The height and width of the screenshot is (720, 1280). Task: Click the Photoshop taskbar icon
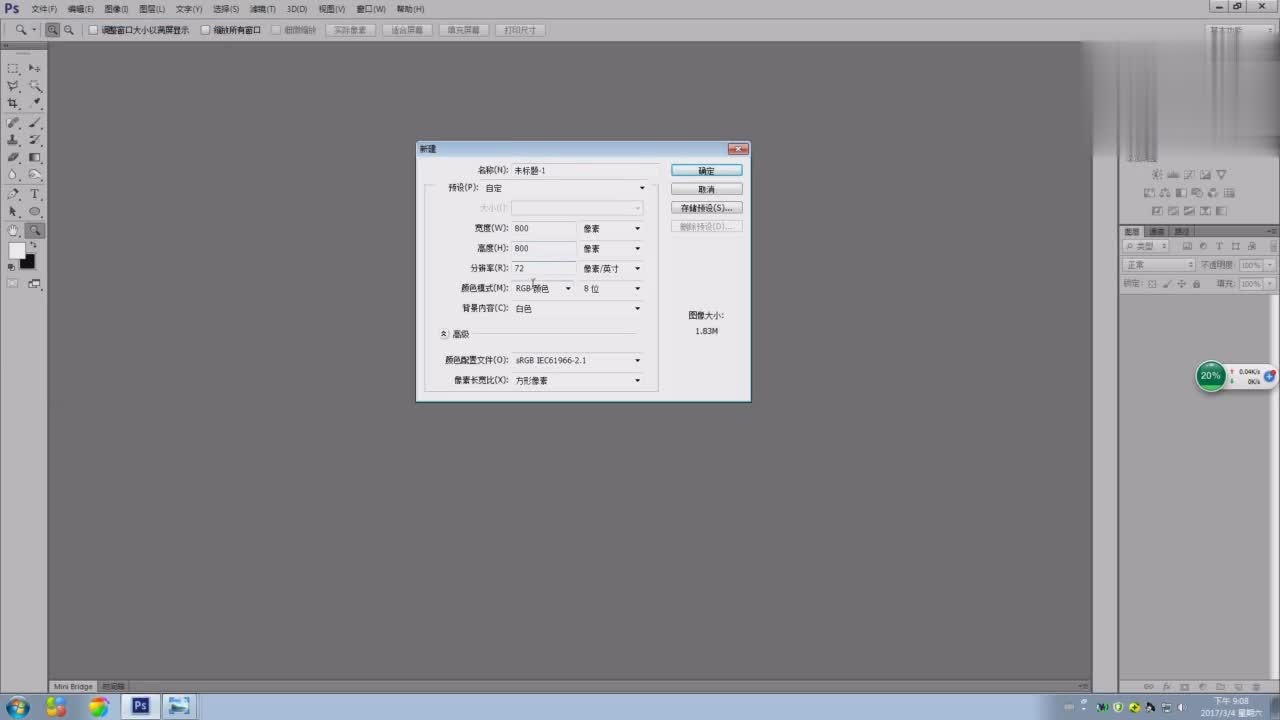(140, 706)
